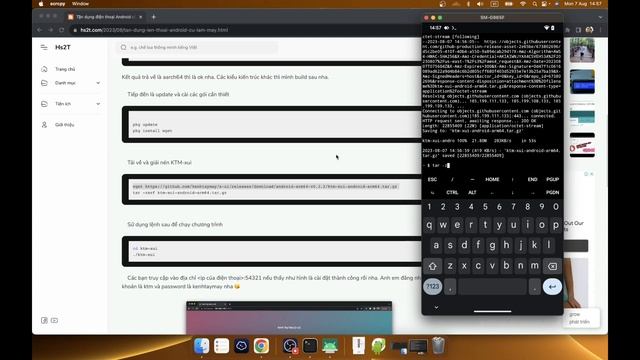Image resolution: width=640 pixels, height=360 pixels.
Task: Tap the shift key on phone keyboard
Action: [433, 266]
